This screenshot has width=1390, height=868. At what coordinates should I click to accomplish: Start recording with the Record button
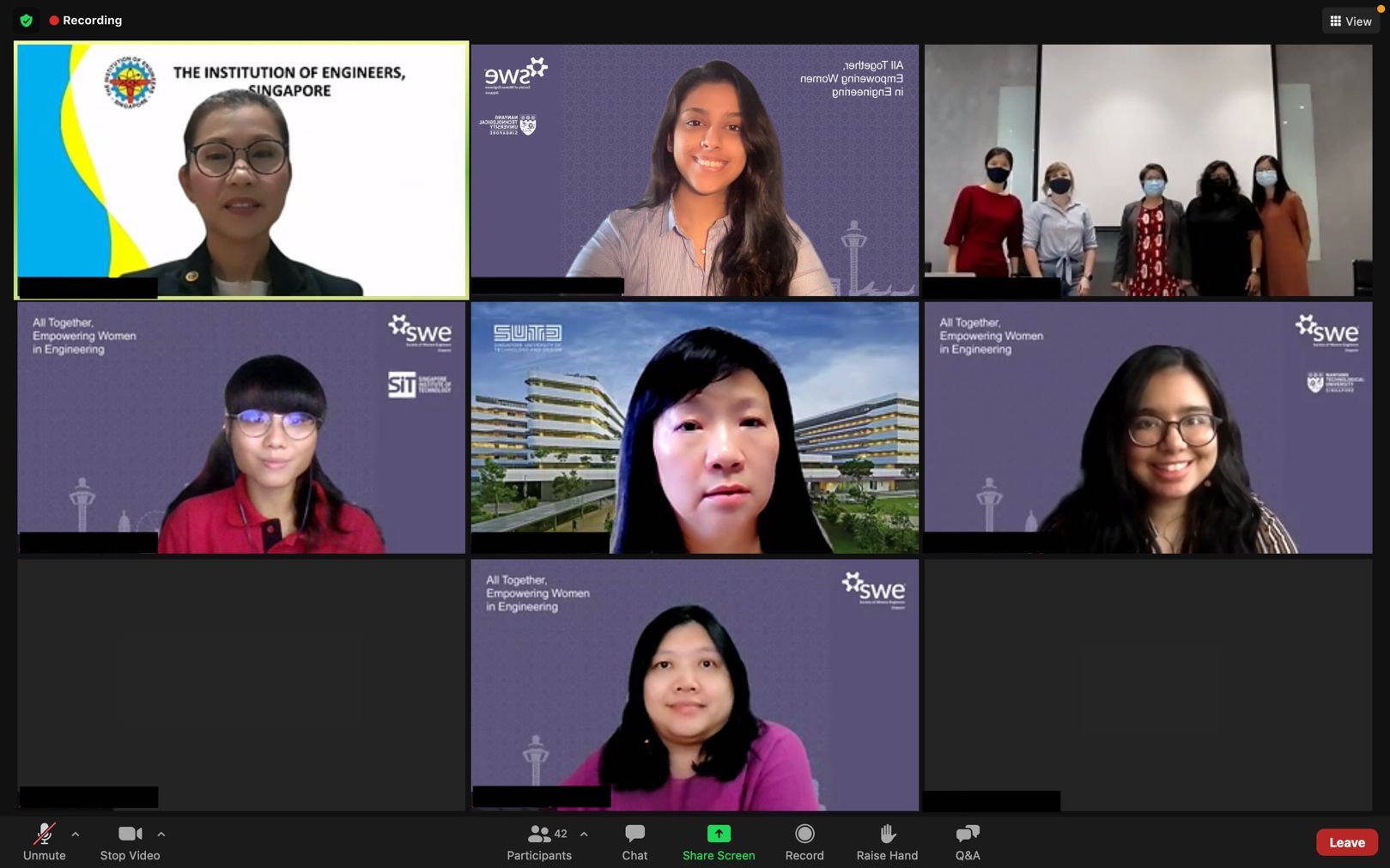(804, 842)
